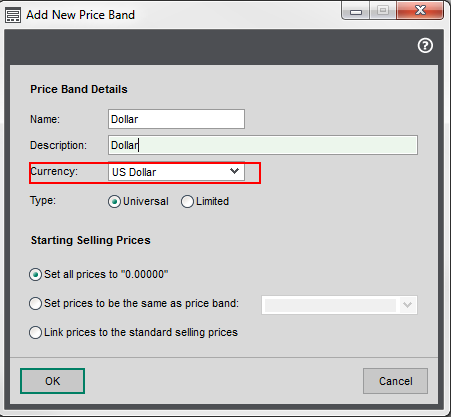The height and width of the screenshot is (417, 451).
Task: Click the disabled maximize window button
Action: point(383,11)
